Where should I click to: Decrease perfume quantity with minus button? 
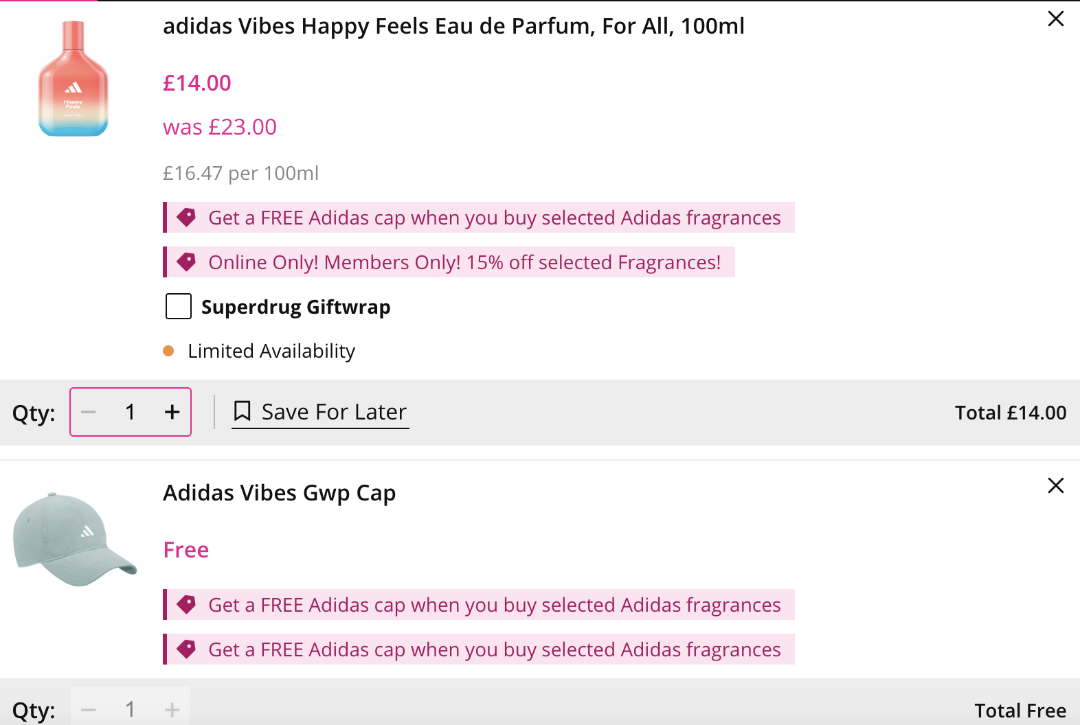tap(89, 412)
